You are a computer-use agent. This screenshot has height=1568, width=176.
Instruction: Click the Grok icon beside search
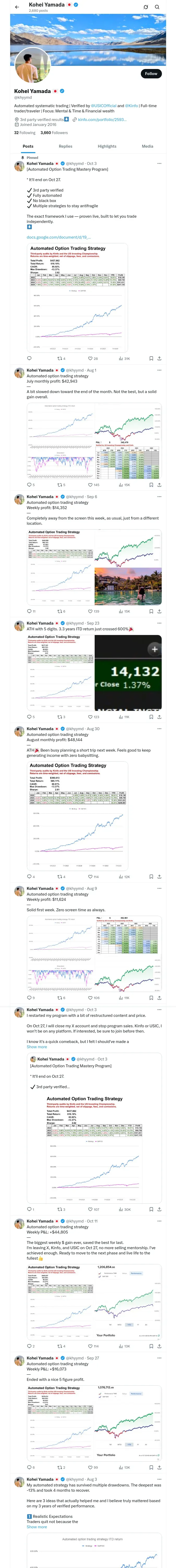tap(146, 7)
